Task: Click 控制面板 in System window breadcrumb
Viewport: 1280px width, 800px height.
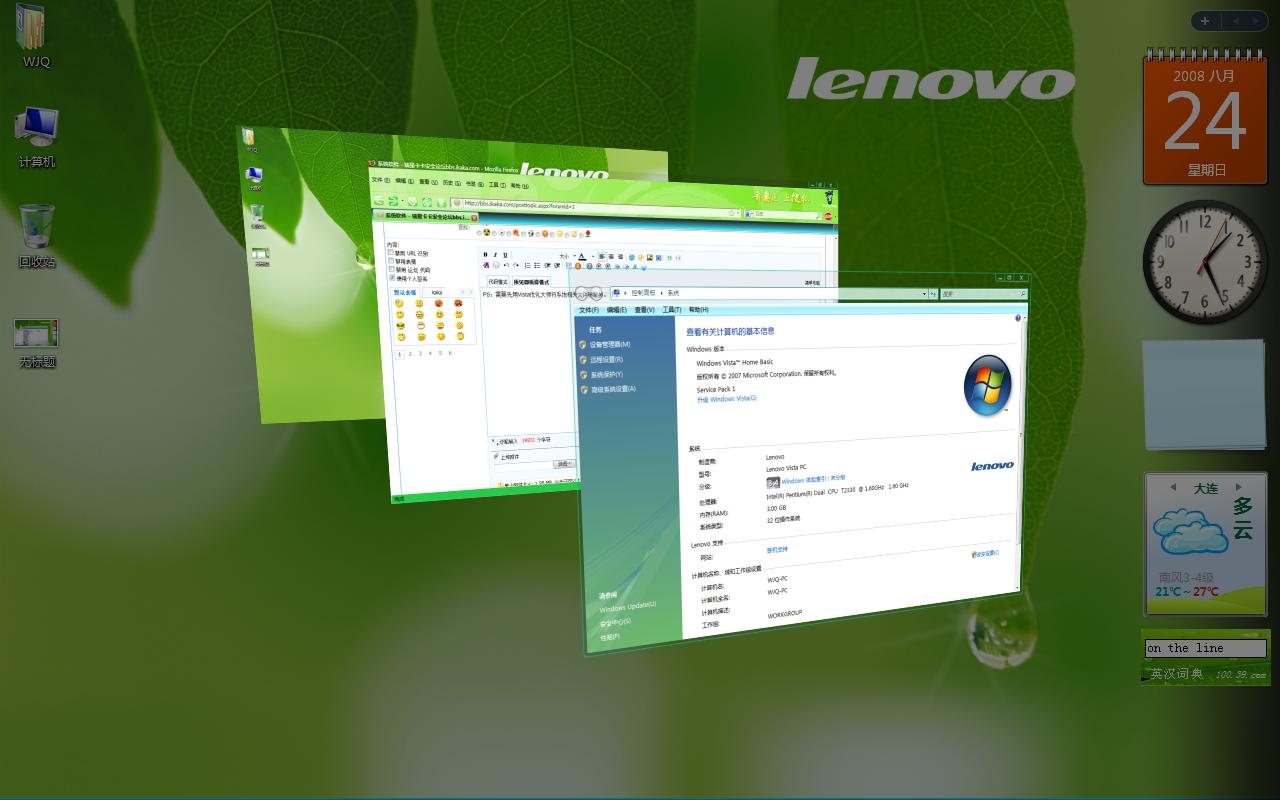Action: tap(643, 293)
